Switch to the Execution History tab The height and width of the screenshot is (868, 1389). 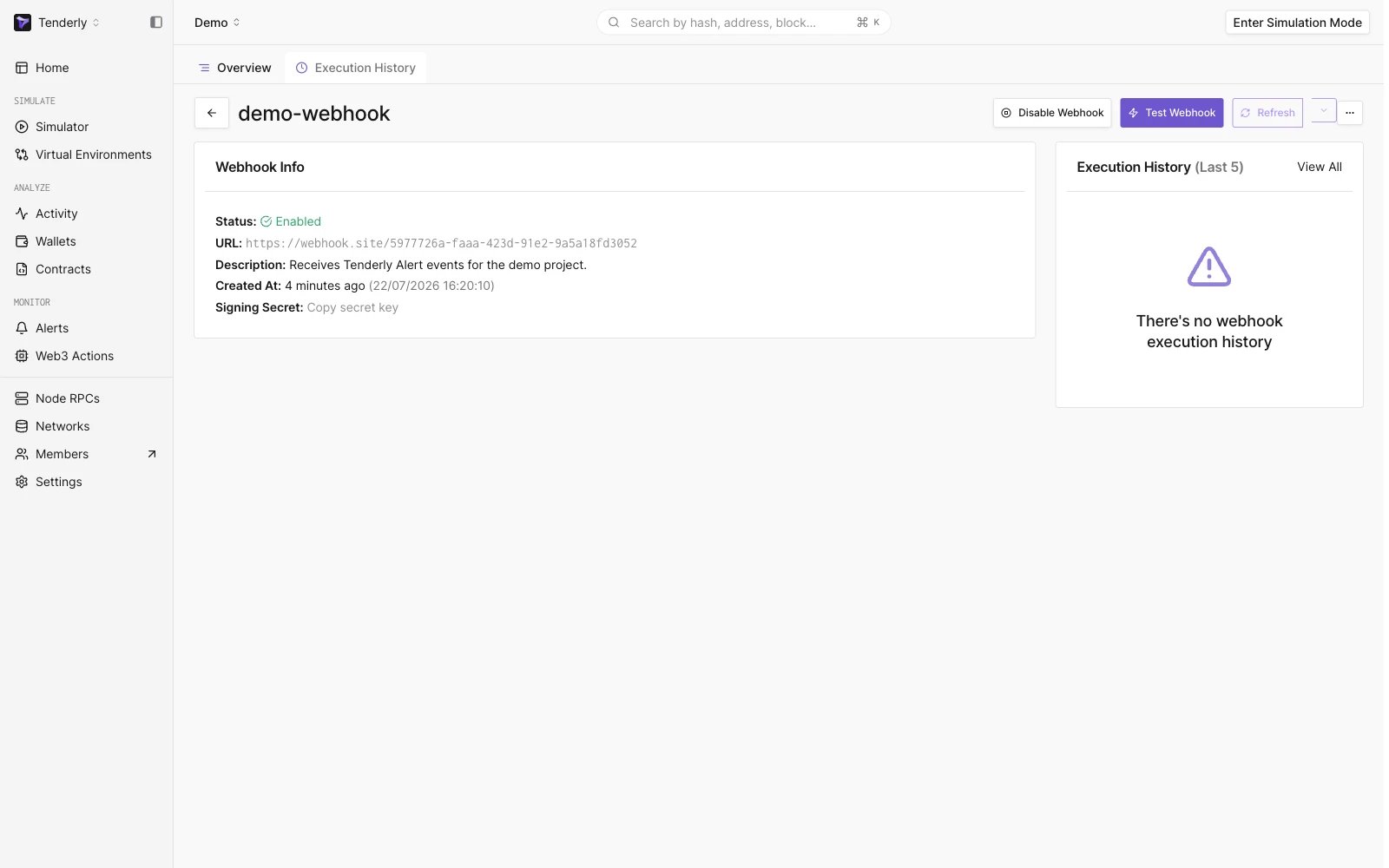(x=356, y=68)
